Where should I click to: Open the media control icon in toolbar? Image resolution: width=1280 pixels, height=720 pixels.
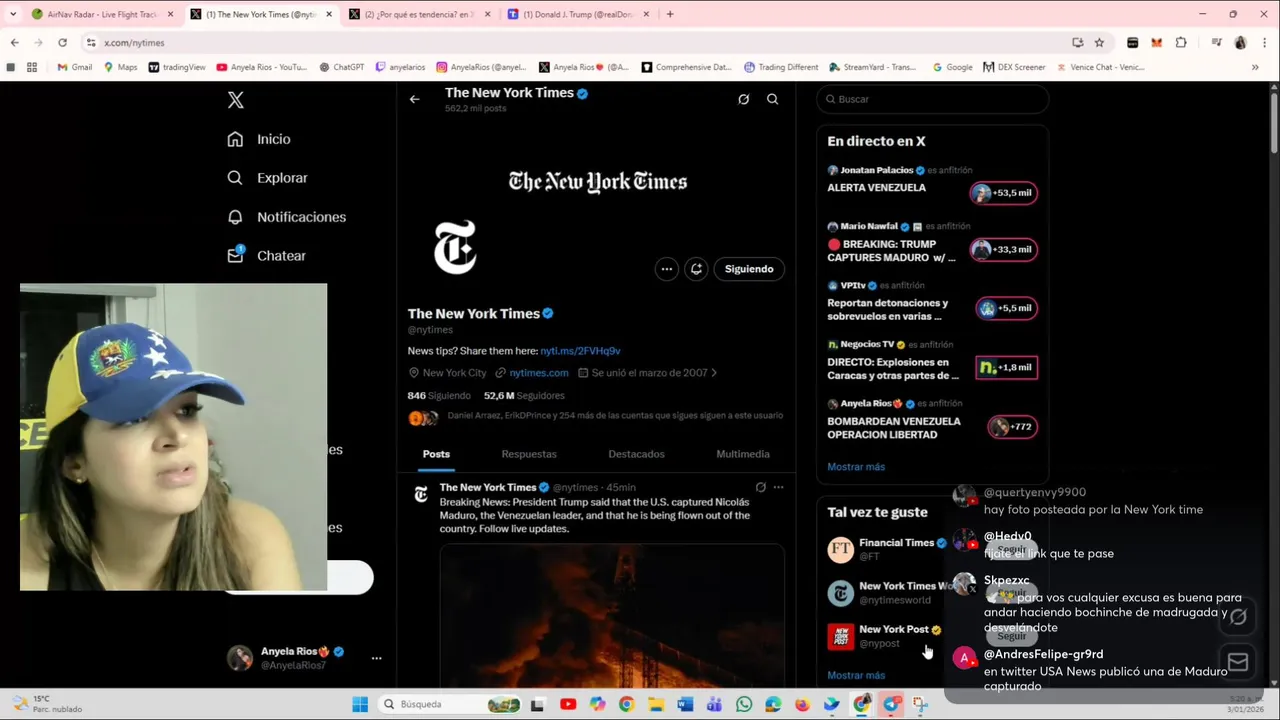(x=1216, y=43)
